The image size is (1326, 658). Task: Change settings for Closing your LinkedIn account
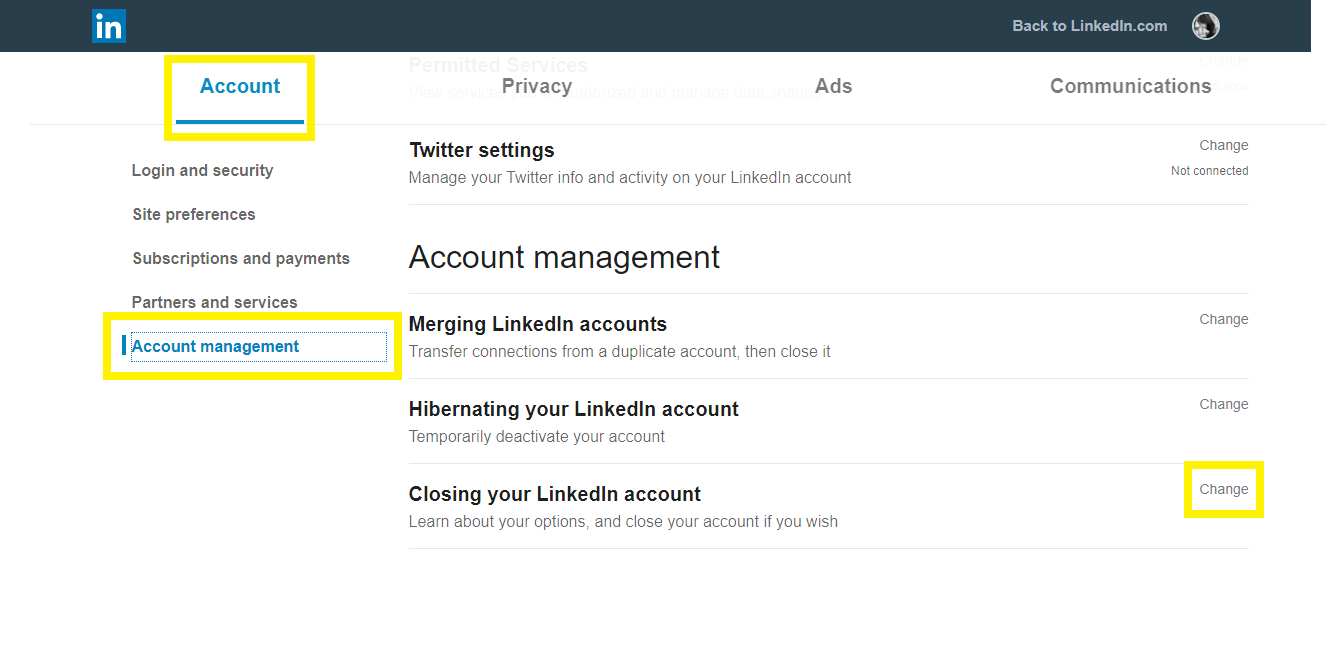coord(1223,489)
